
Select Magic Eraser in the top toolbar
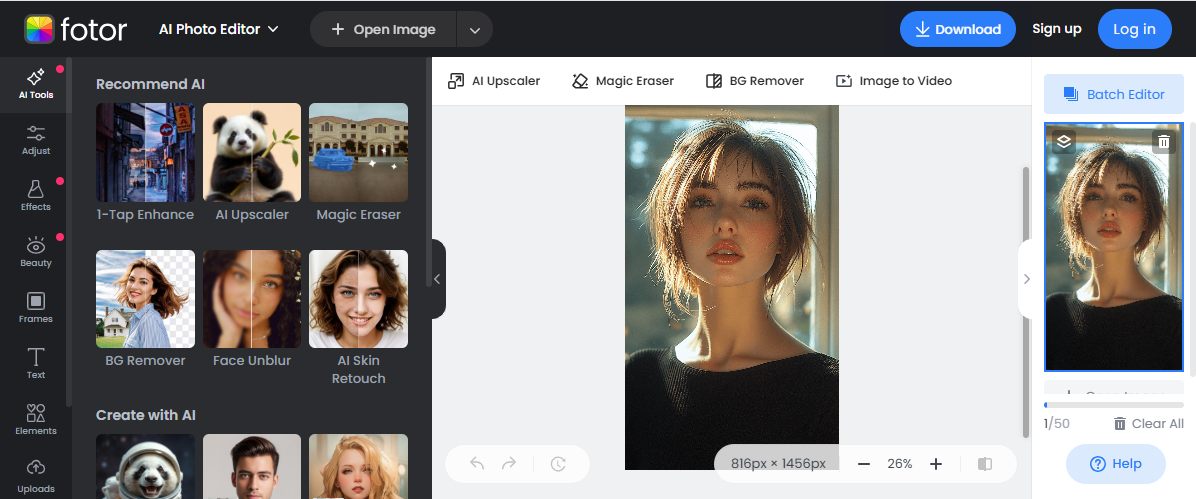tap(623, 81)
